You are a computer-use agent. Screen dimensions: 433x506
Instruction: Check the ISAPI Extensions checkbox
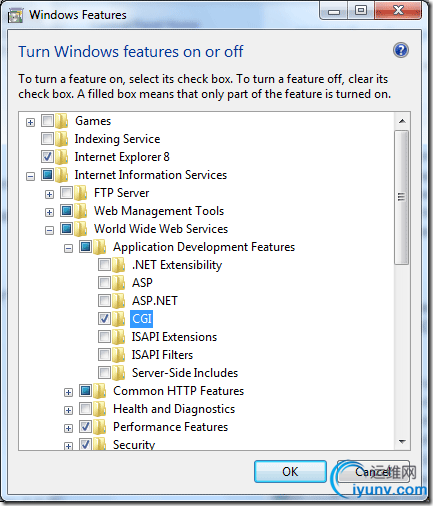pyautogui.click(x=104, y=337)
